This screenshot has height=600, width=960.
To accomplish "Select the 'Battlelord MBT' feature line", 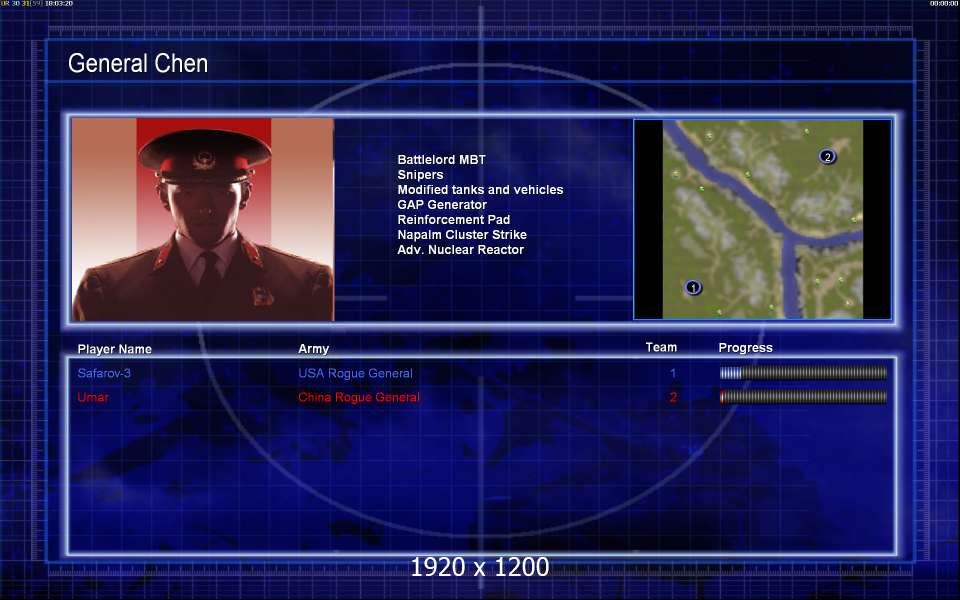I will click(x=441, y=160).
